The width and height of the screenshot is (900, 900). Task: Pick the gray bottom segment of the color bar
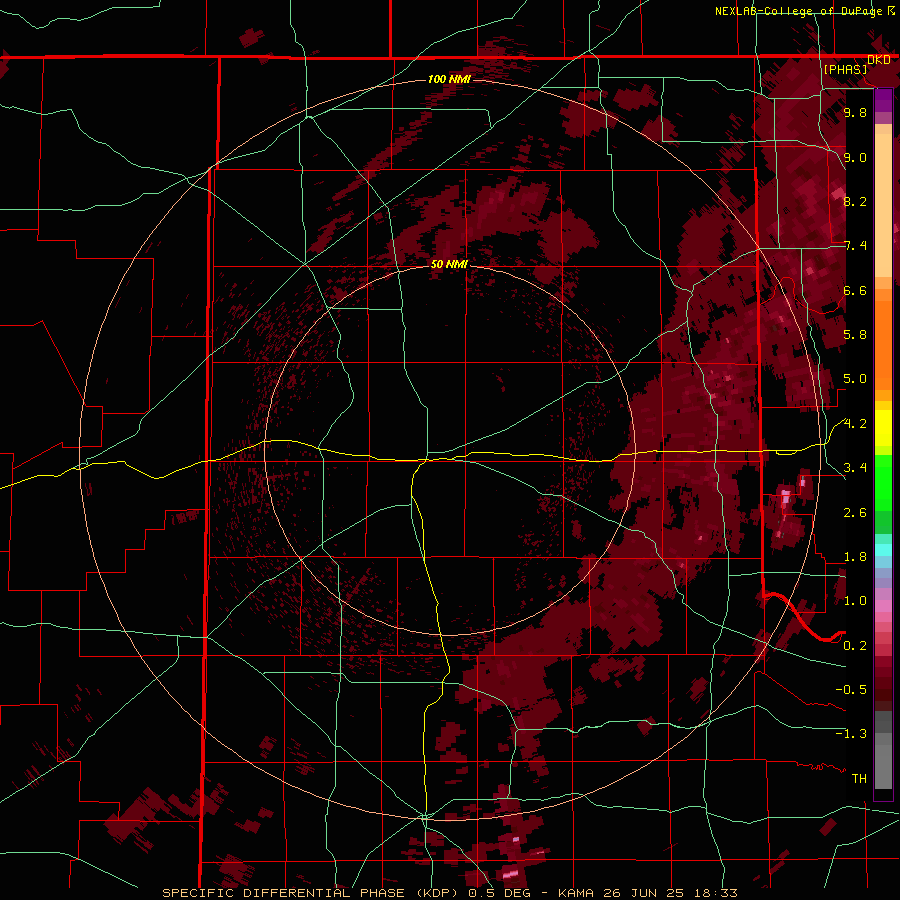pos(883,751)
